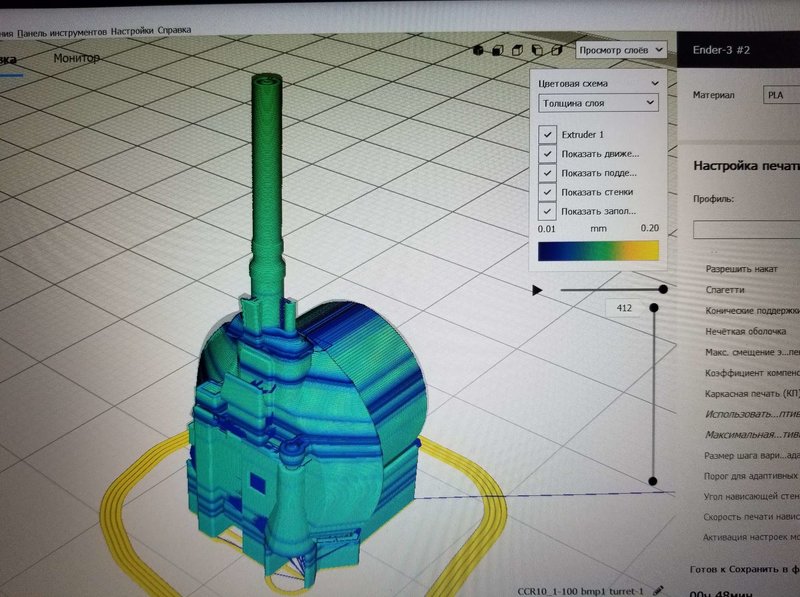The height and width of the screenshot is (597, 800).
Task: Click the pencil icon beside model name
Action: (x=657, y=589)
